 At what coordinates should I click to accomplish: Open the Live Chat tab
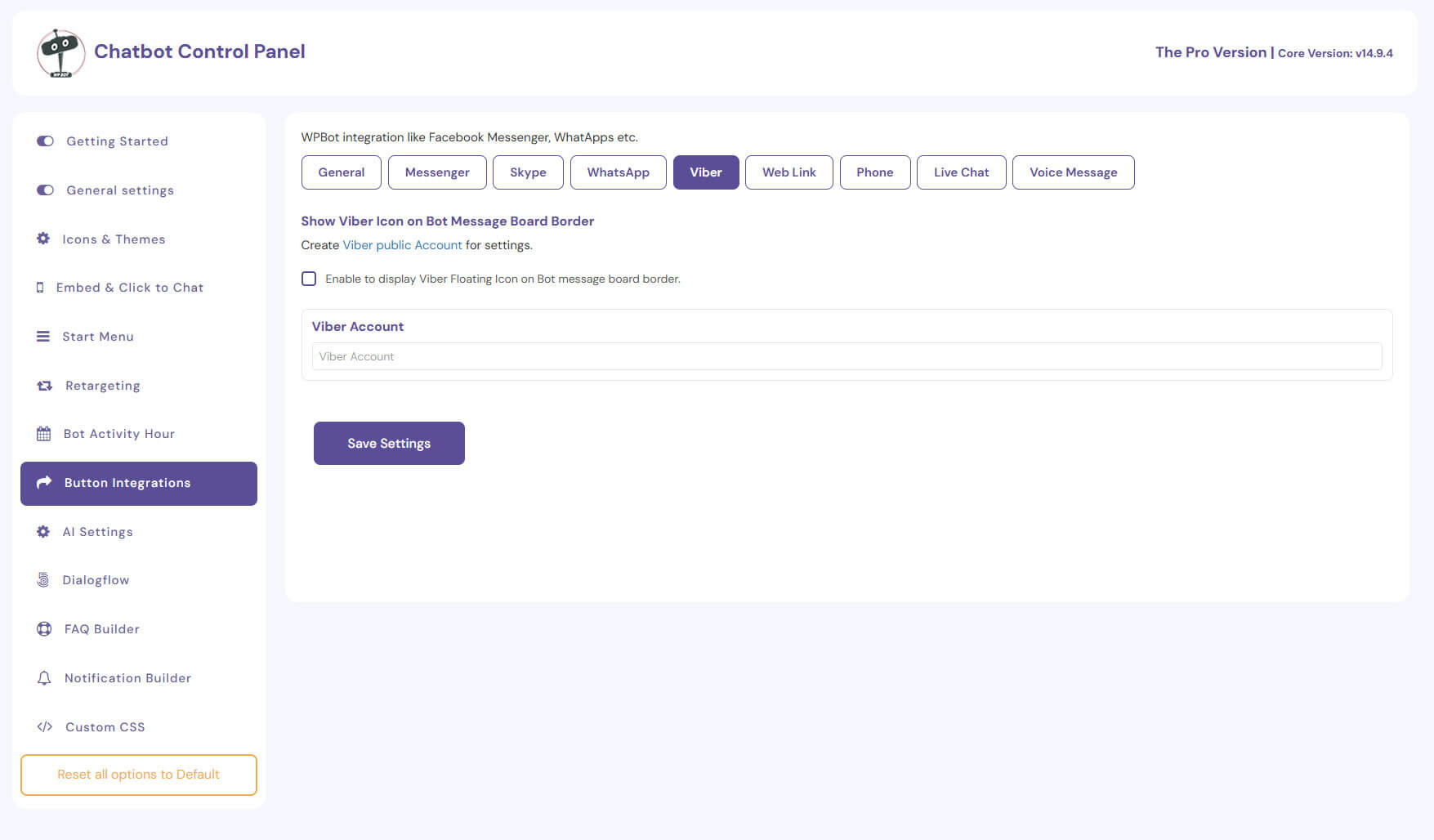click(962, 172)
